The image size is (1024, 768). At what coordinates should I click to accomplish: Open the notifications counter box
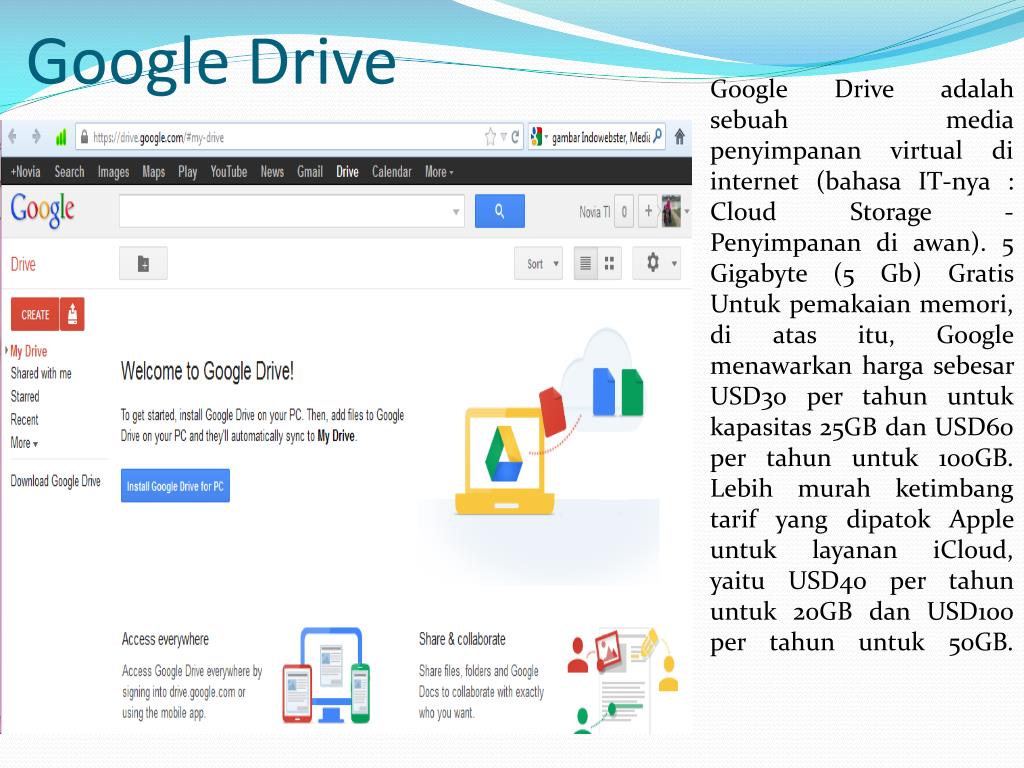(624, 212)
